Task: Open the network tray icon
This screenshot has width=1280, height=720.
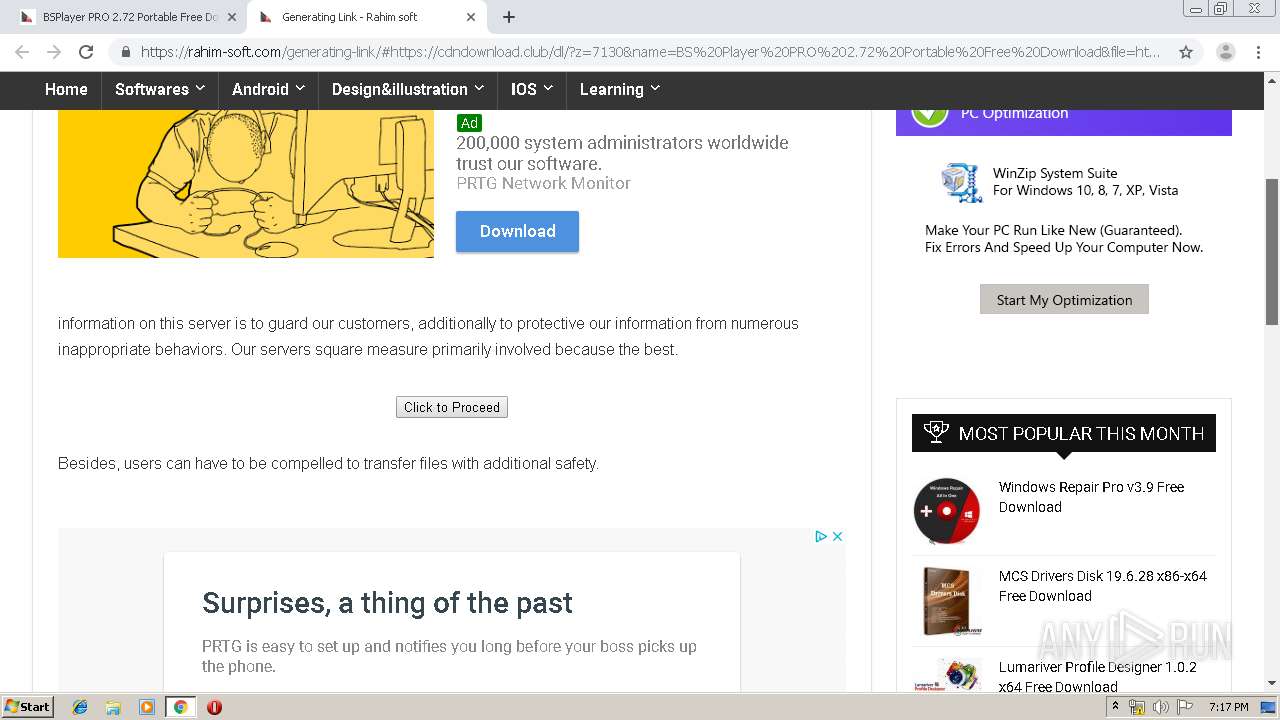Action: pos(1137,707)
